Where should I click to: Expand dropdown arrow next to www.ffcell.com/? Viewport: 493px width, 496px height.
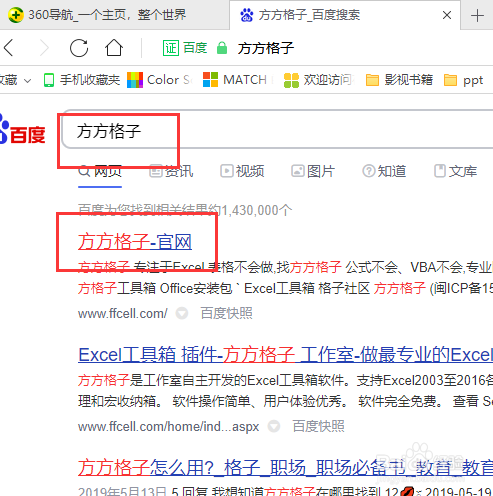(182, 313)
